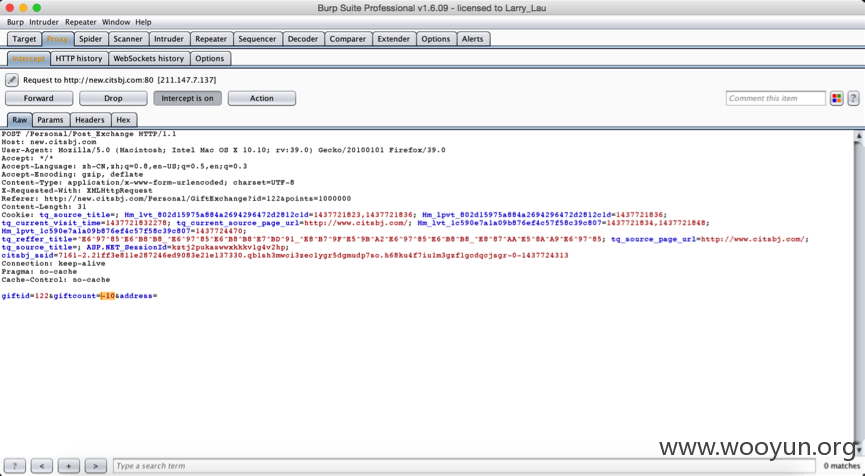Switch to the Decoder tab
This screenshot has width=865, height=476.
(x=303, y=39)
